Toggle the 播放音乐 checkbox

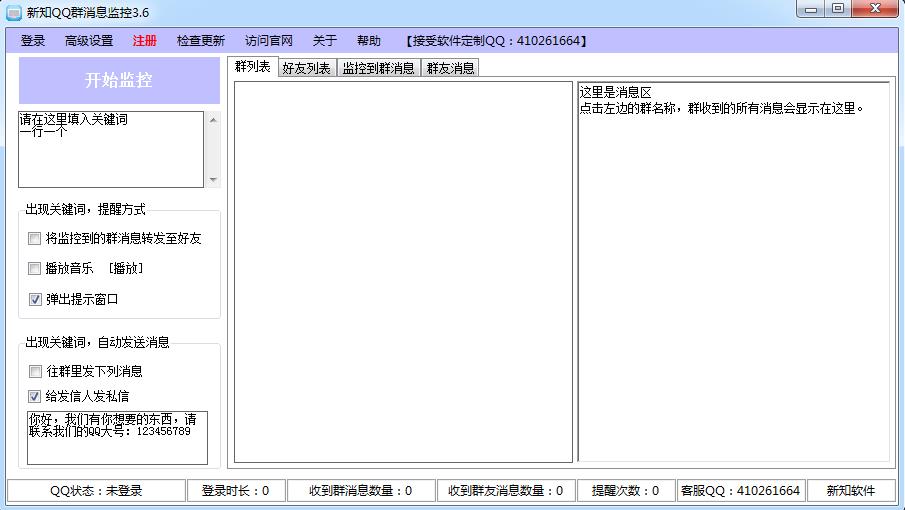coord(36,269)
